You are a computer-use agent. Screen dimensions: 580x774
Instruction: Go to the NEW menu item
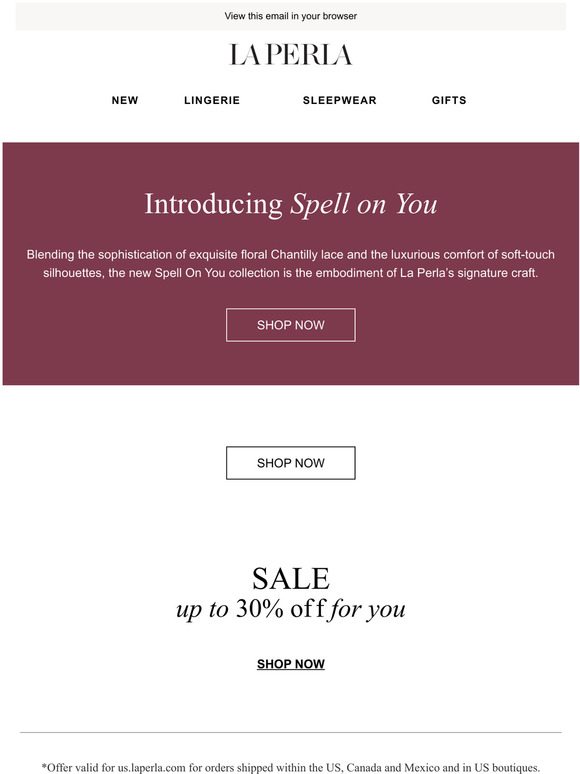point(125,100)
